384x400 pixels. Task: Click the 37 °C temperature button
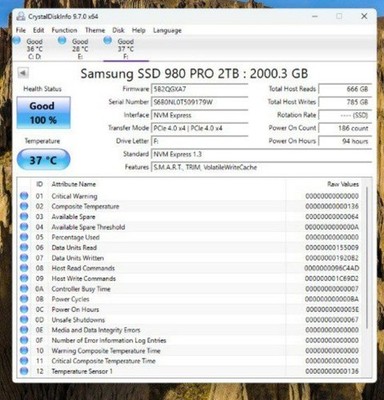[43, 160]
